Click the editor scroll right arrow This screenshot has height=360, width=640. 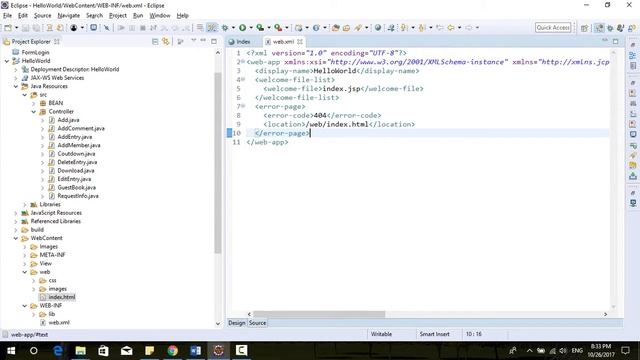[605, 314]
